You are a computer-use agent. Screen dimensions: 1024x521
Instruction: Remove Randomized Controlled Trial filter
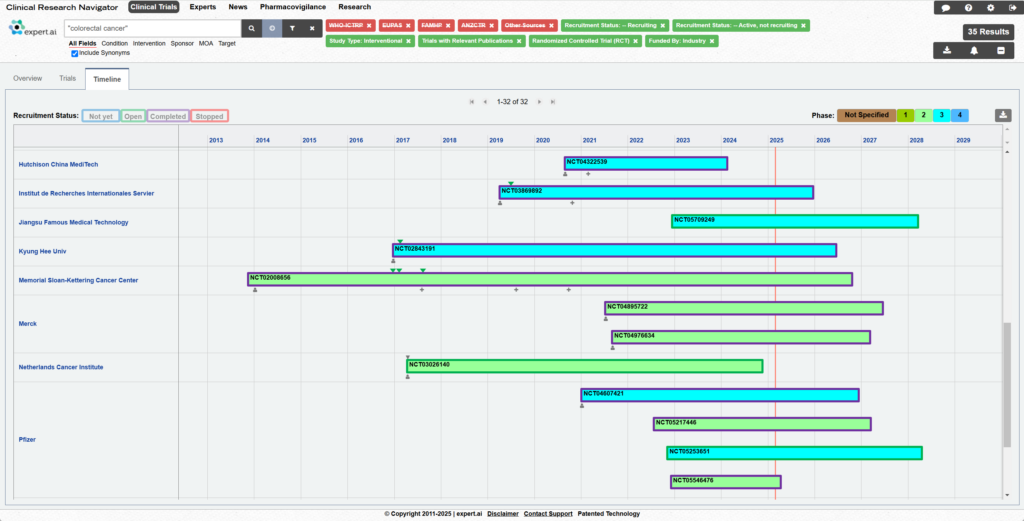click(x=635, y=40)
